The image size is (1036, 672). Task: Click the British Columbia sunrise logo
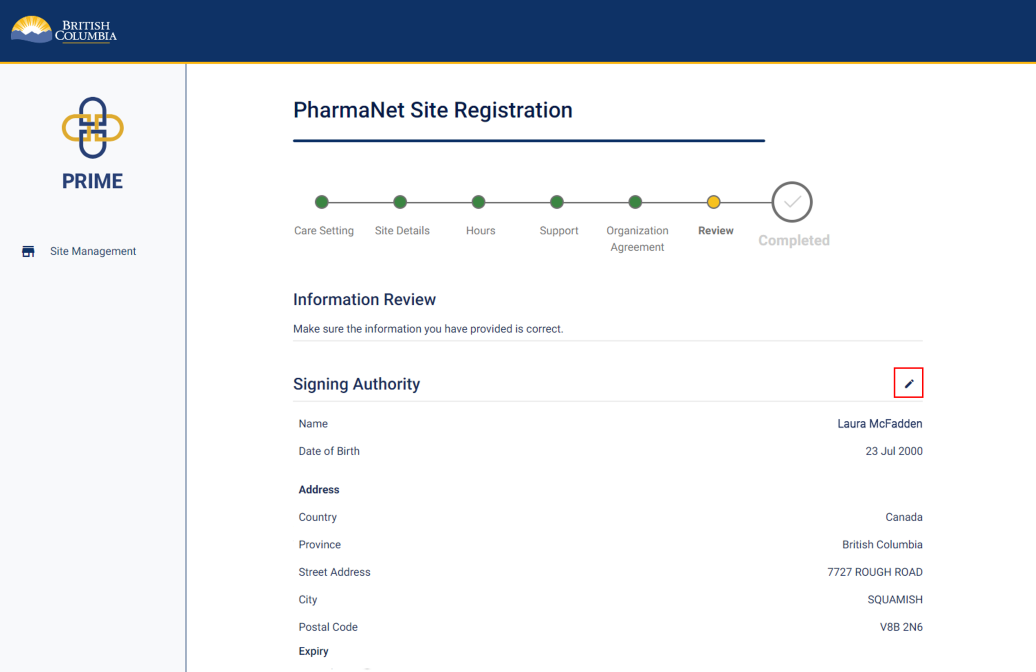click(x=31, y=29)
